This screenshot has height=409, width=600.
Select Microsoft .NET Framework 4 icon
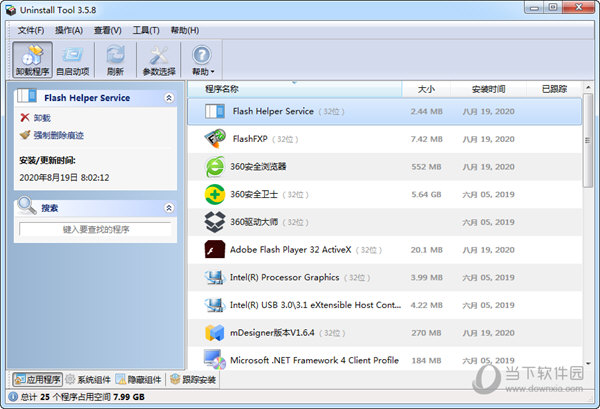tap(215, 360)
